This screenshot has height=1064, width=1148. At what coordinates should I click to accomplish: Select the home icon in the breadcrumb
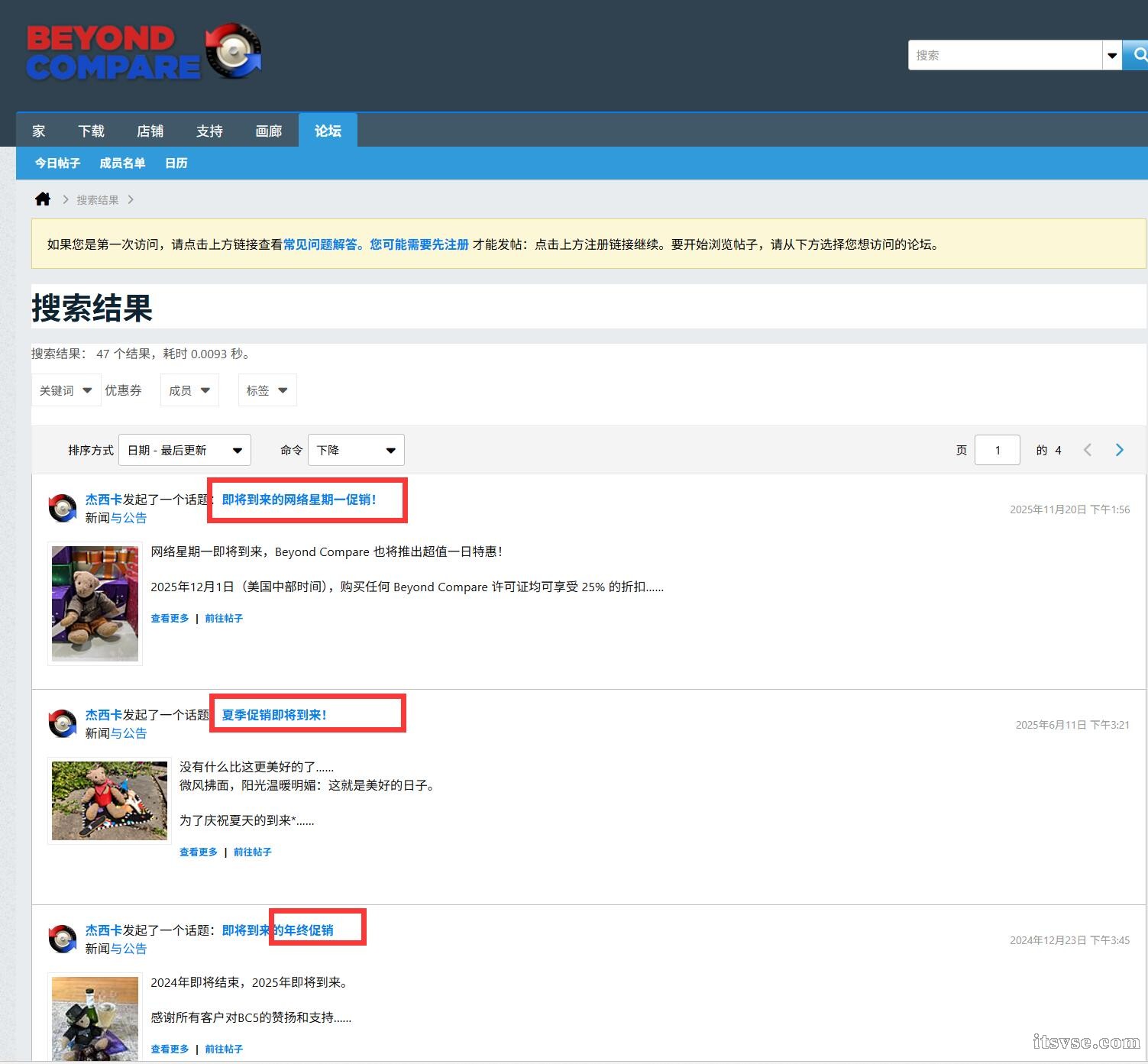pyautogui.click(x=42, y=199)
